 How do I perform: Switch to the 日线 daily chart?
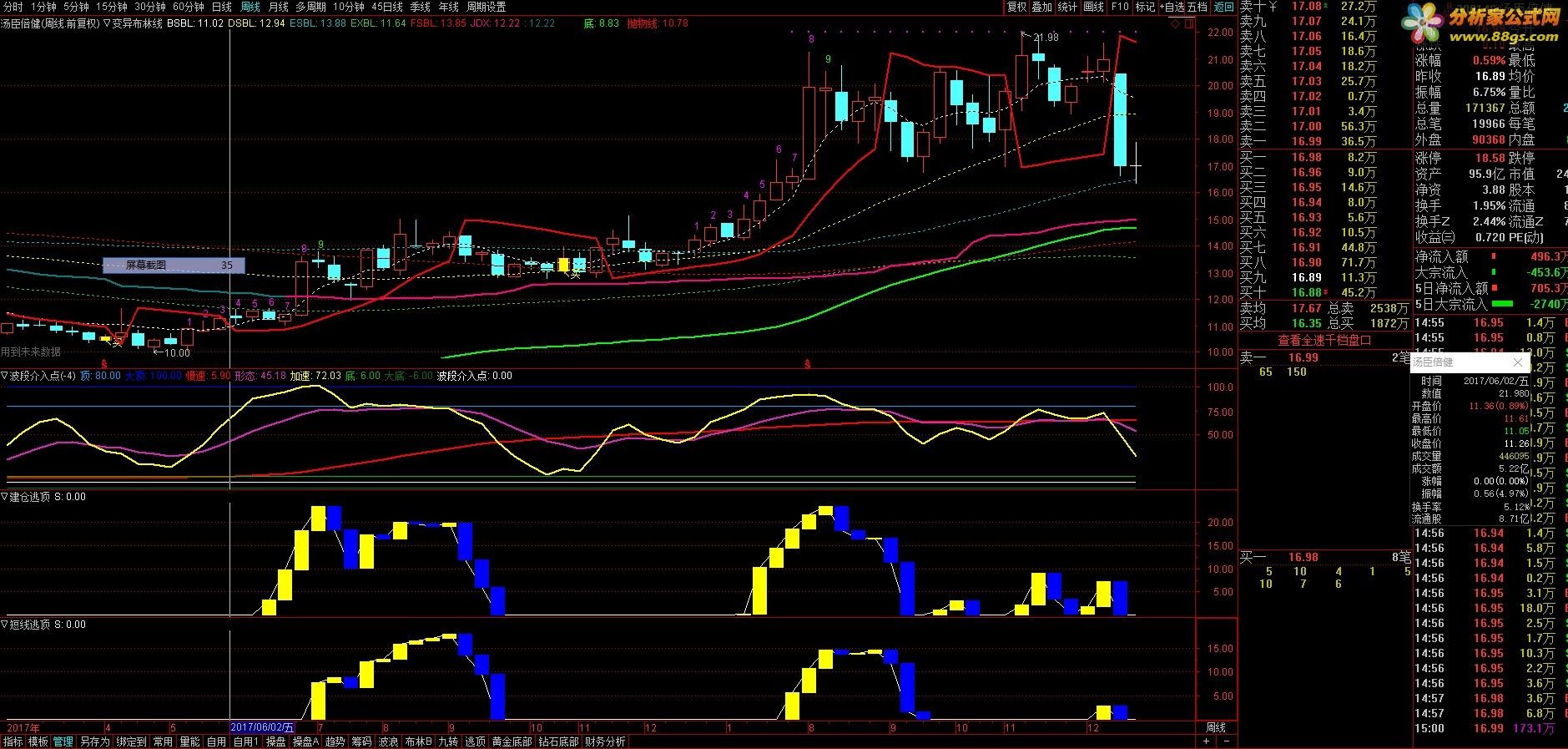click(221, 7)
